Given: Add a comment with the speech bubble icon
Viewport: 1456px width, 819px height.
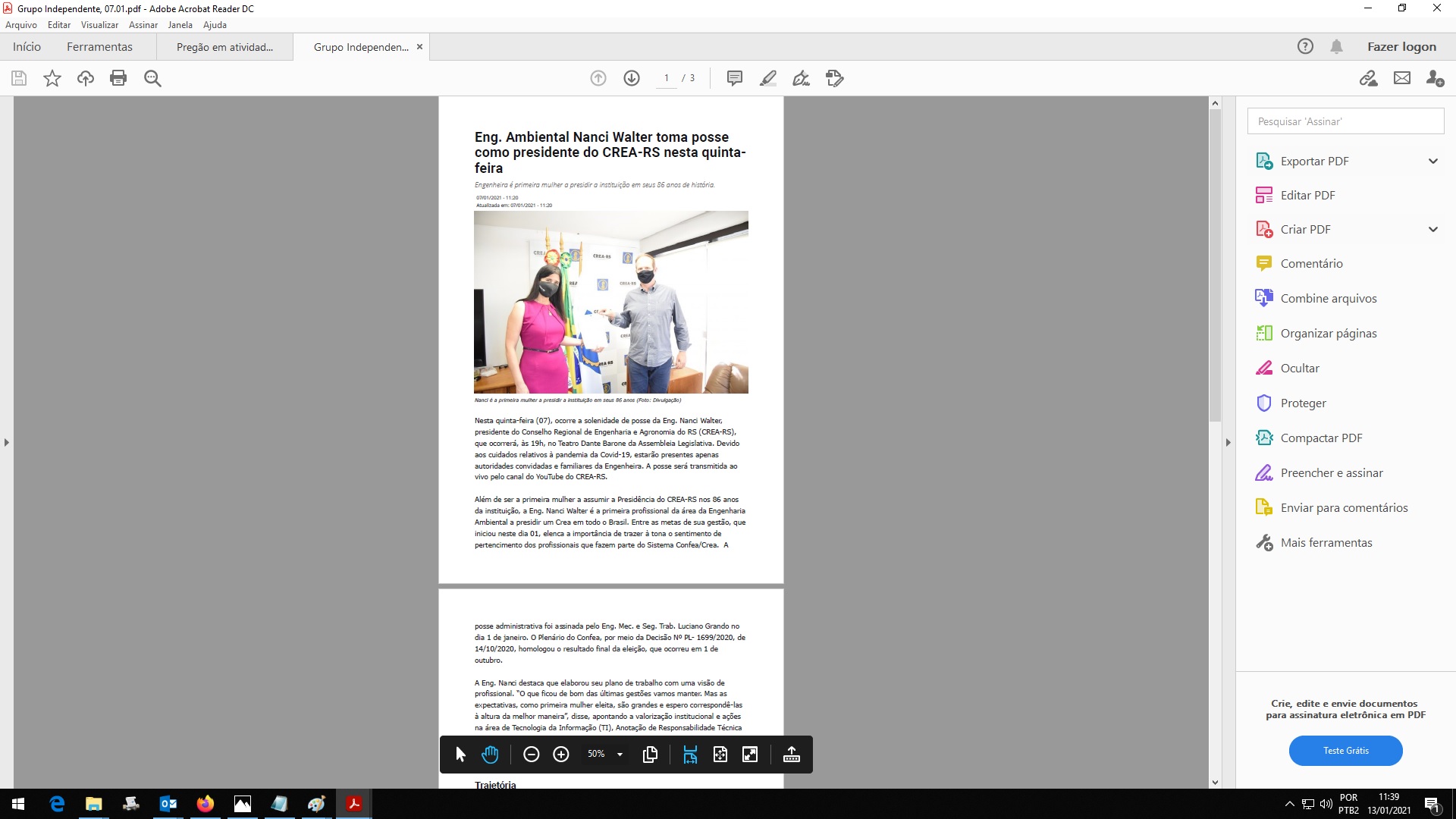Looking at the screenshot, I should point(734,78).
